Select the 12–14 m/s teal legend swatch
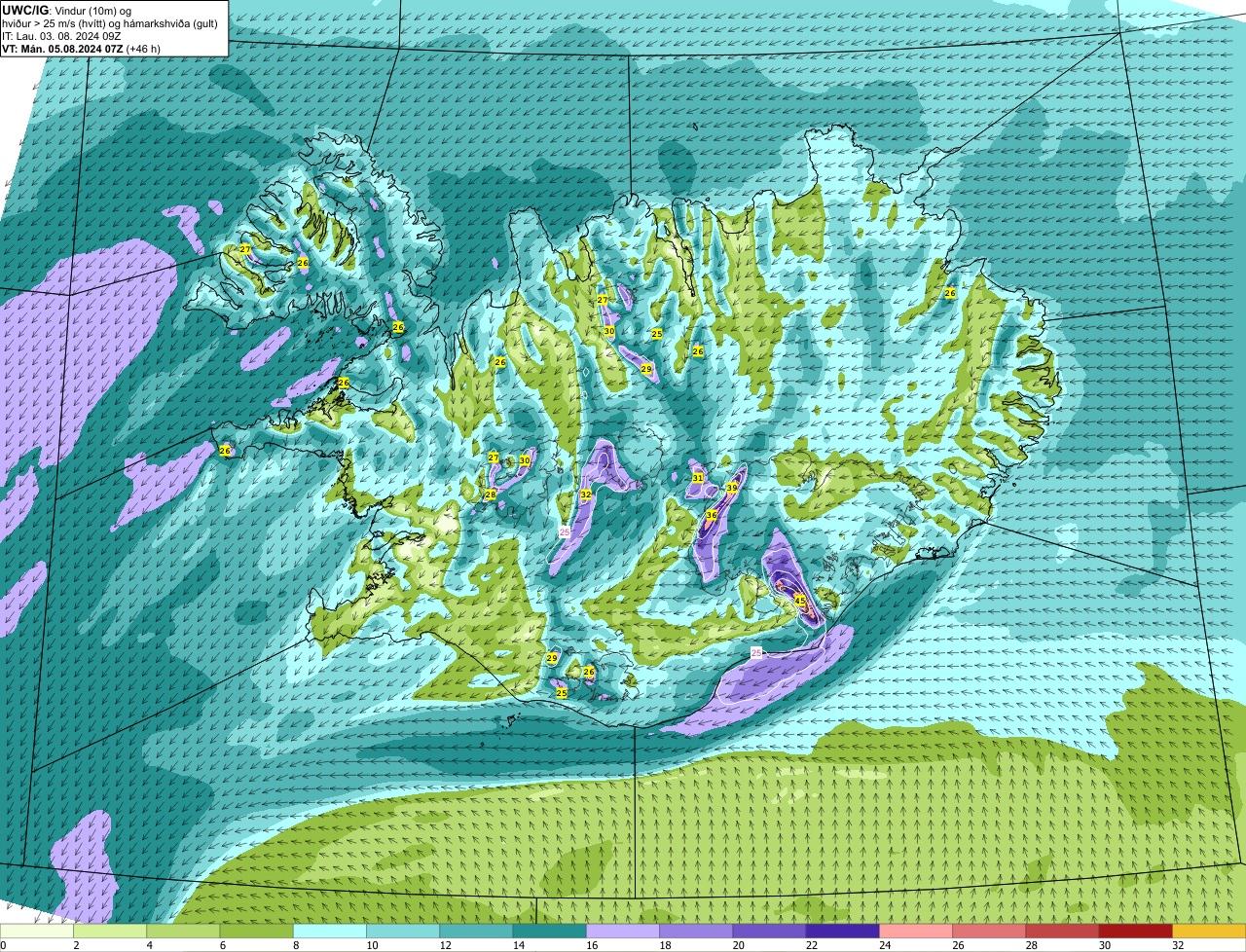 point(476,932)
